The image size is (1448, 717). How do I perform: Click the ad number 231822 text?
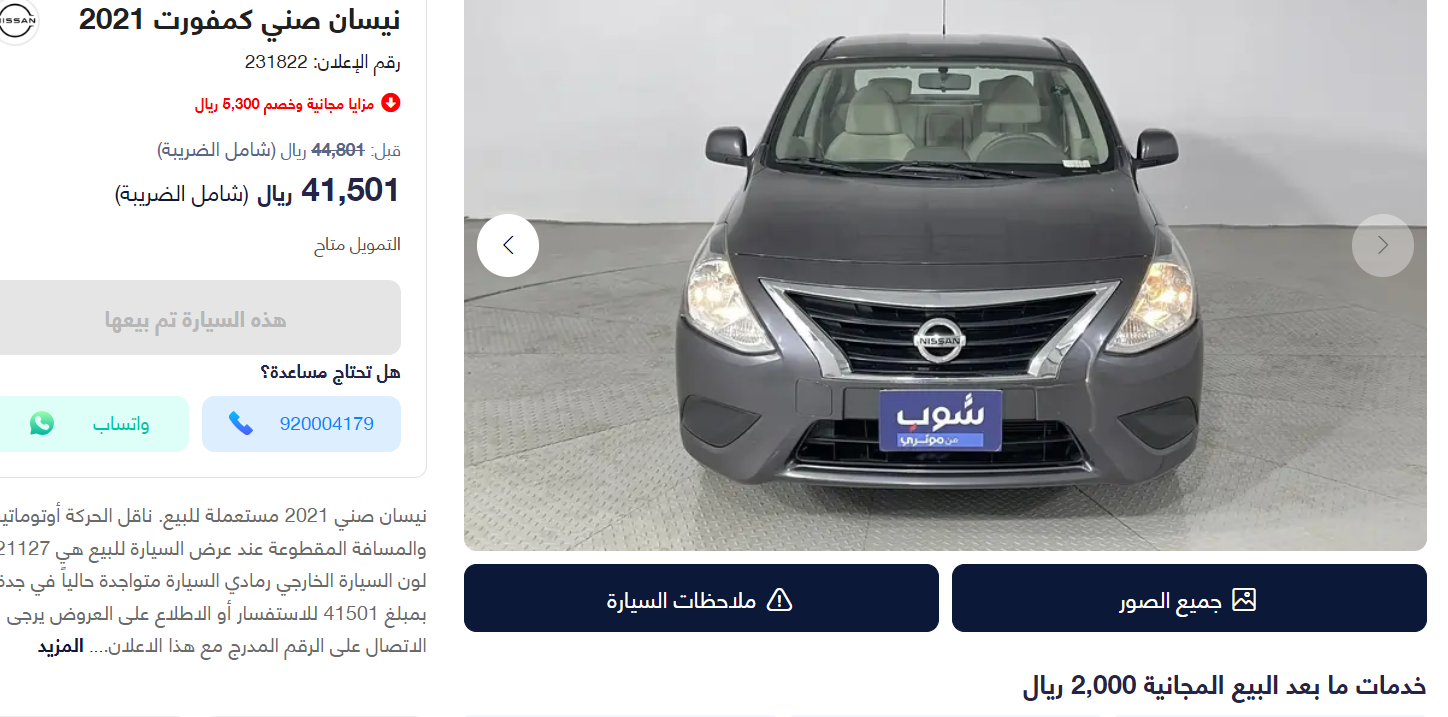[322, 62]
